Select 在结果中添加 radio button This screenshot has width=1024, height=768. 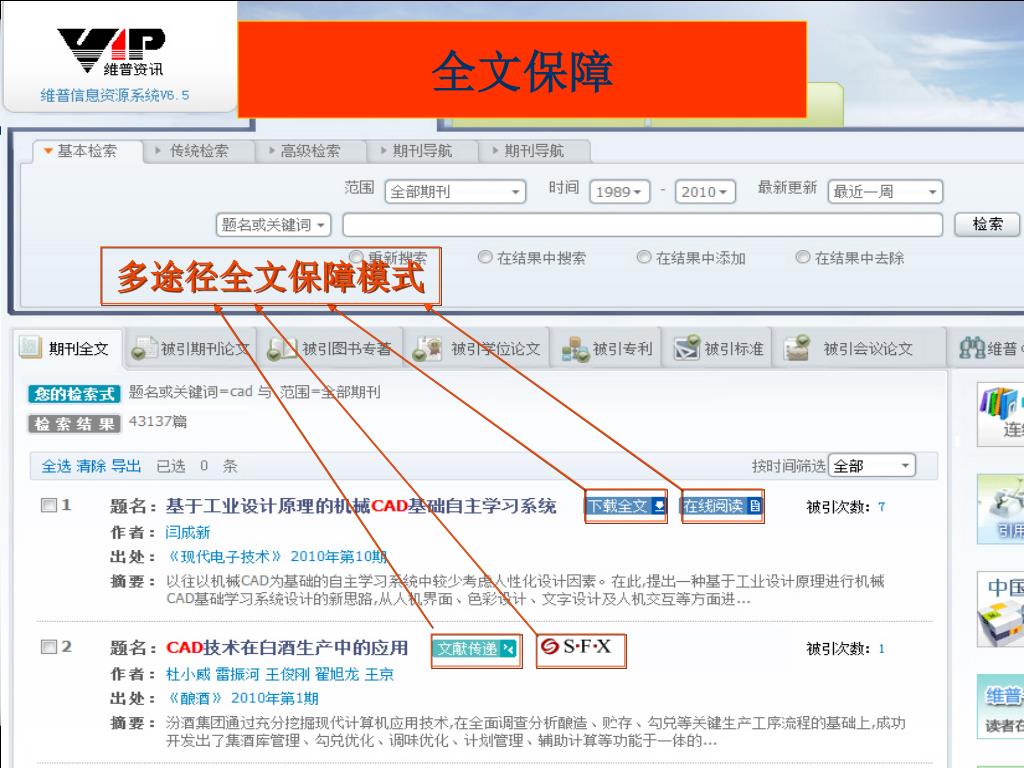pyautogui.click(x=644, y=257)
